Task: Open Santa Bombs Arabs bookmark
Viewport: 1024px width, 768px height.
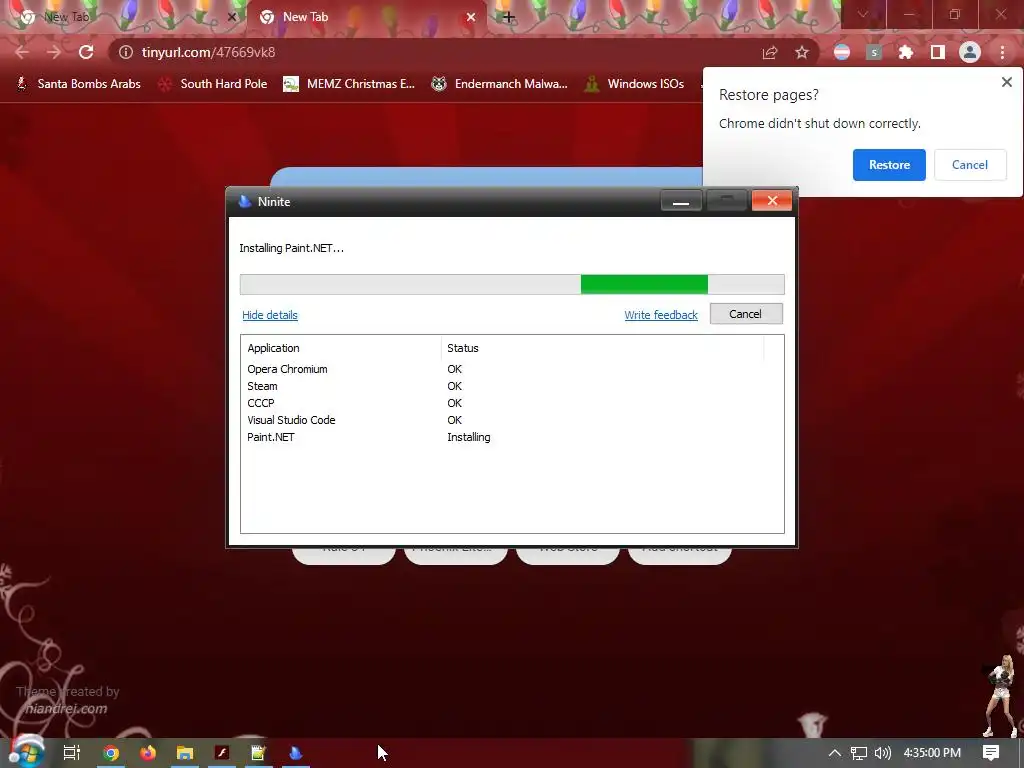Action: 78,84
